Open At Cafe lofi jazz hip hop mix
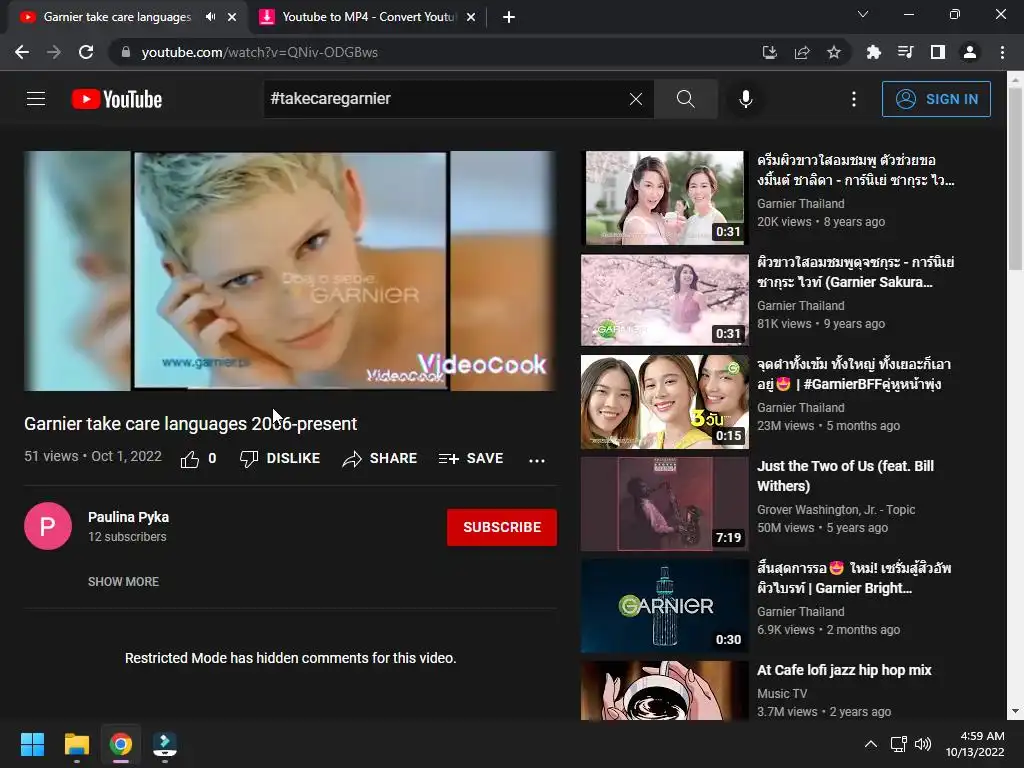 tap(844, 670)
